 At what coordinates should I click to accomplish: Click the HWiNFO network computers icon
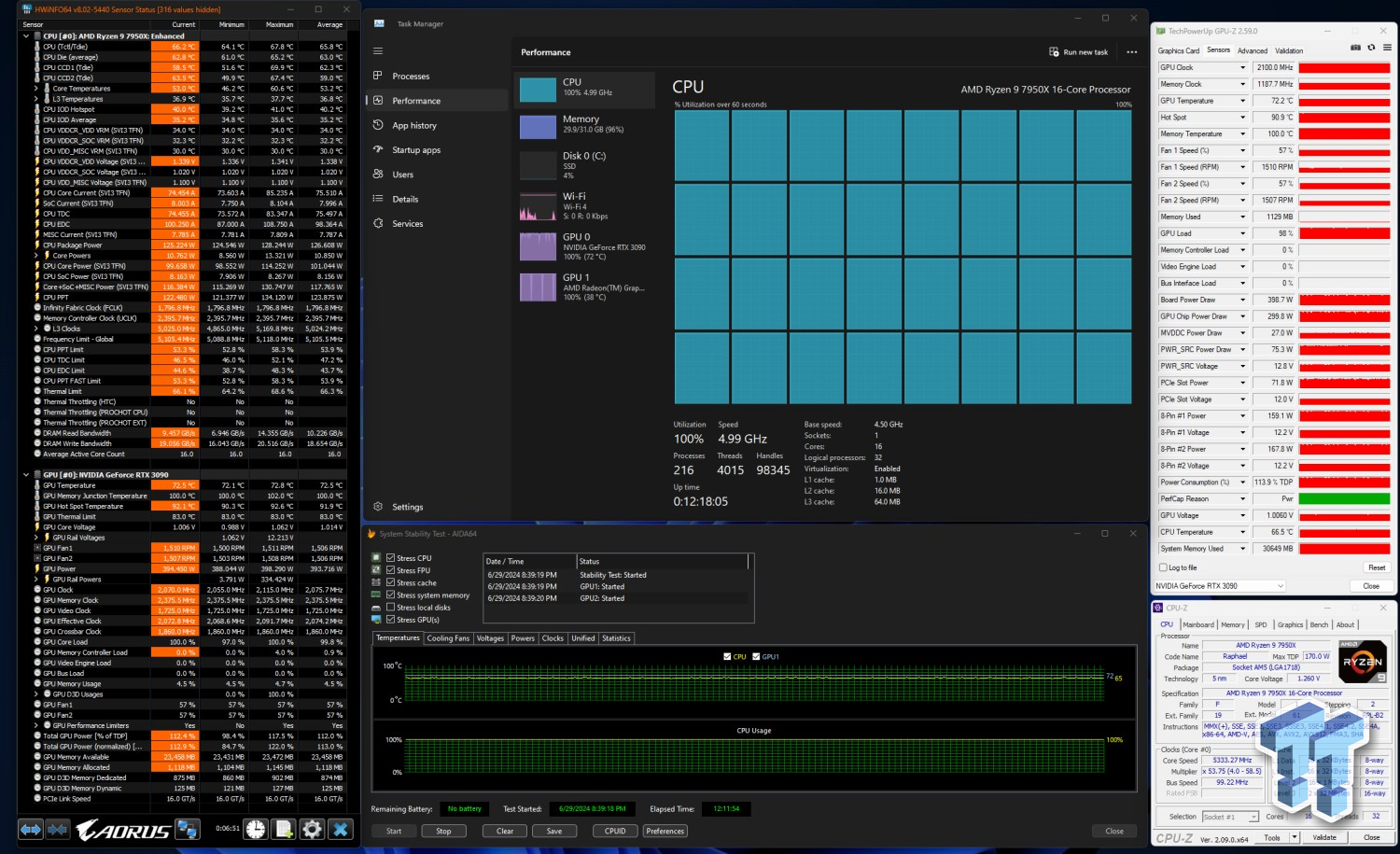[188, 829]
